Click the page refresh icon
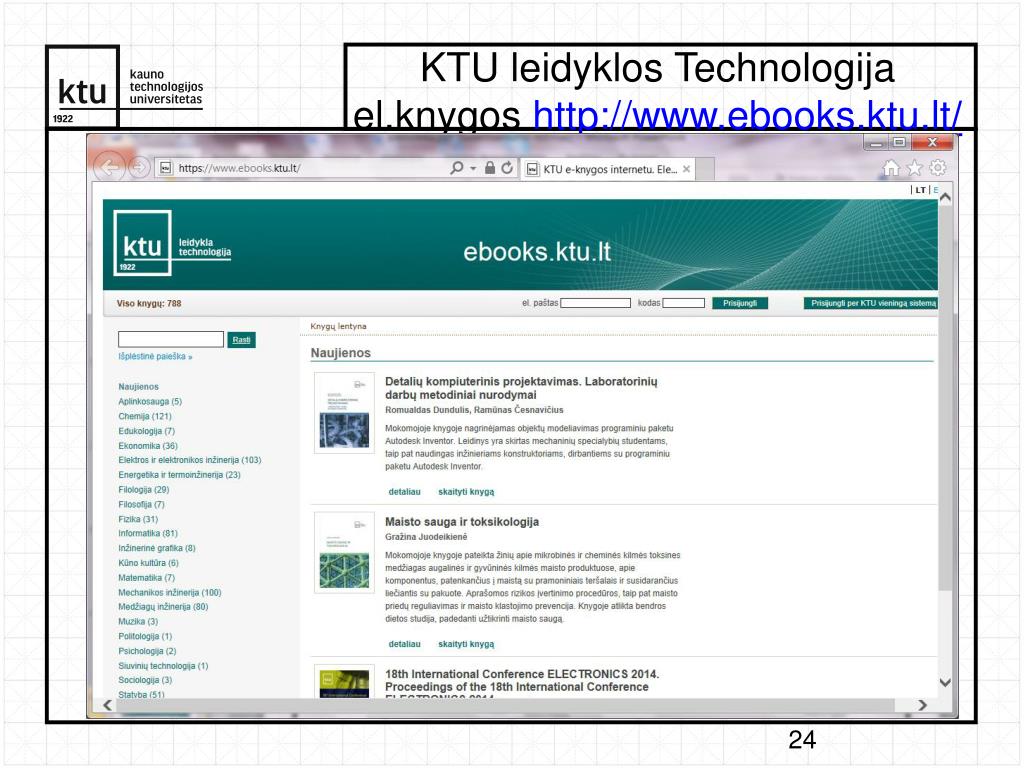This screenshot has width=1024, height=768. (507, 168)
